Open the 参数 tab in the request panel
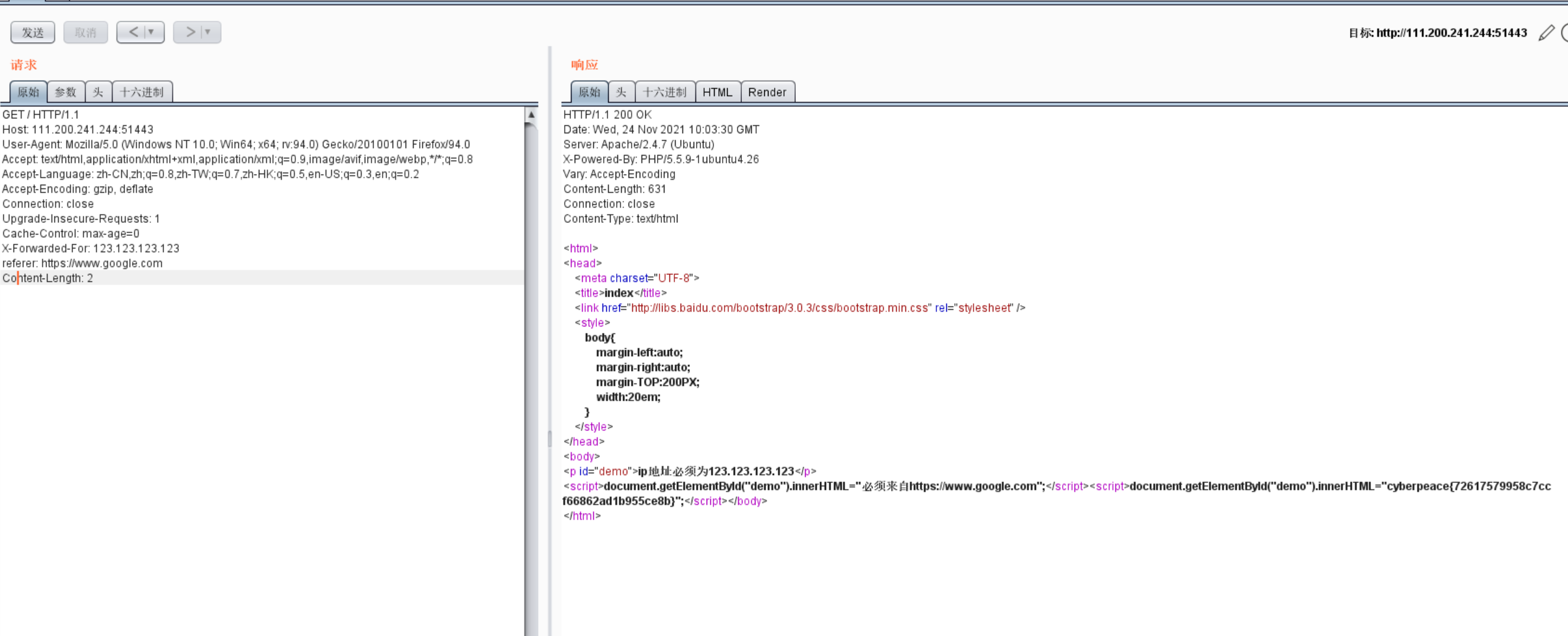The width and height of the screenshot is (1568, 636). pos(64,92)
